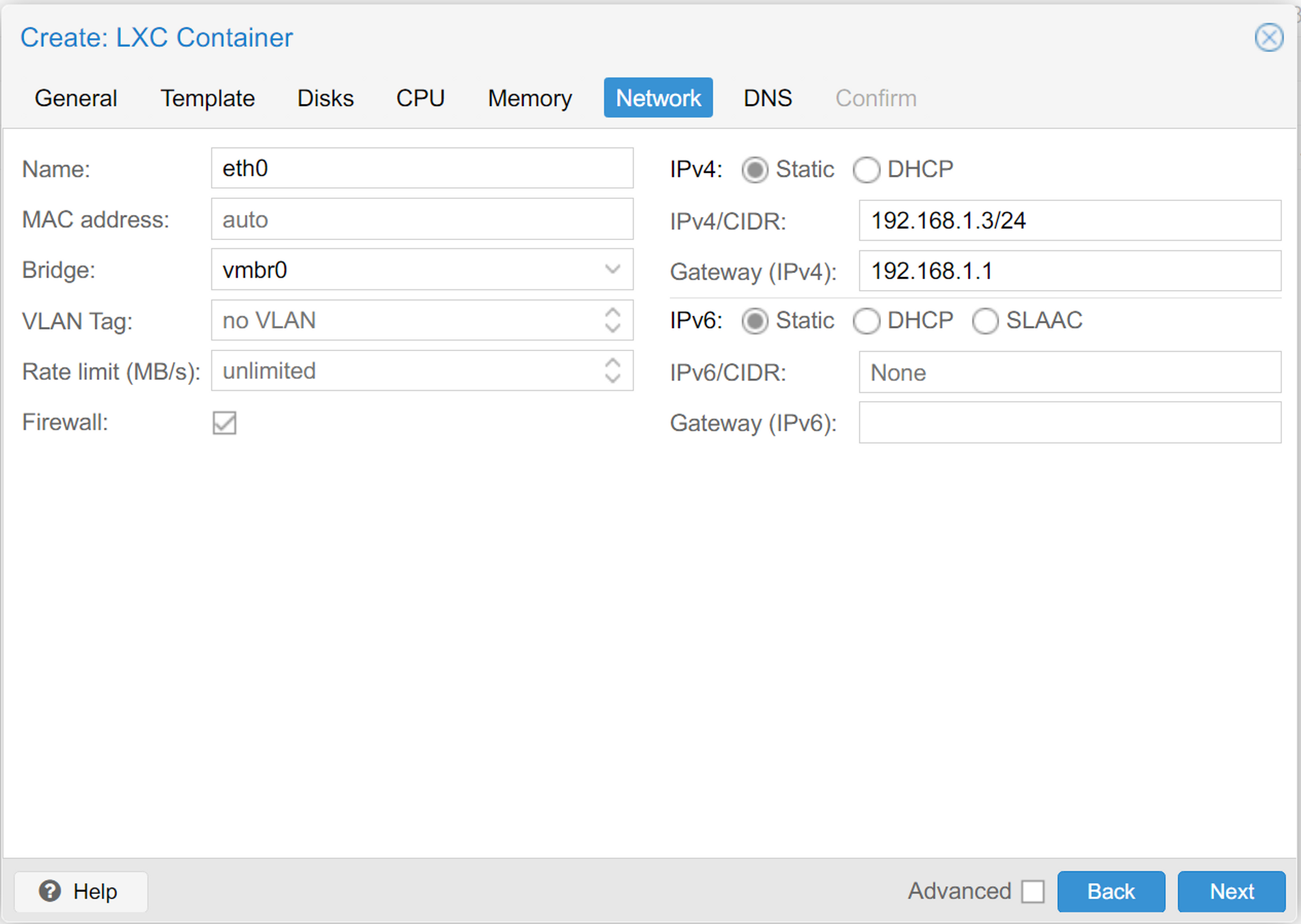Click the Help button with question icon

click(81, 891)
